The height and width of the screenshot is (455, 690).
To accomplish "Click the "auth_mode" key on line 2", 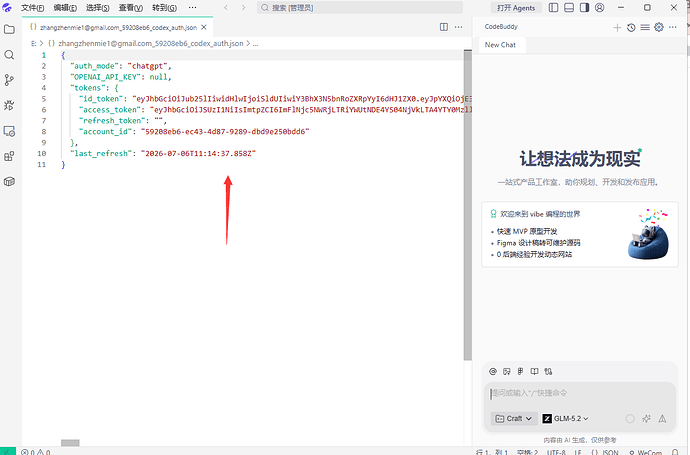I will pos(95,66).
